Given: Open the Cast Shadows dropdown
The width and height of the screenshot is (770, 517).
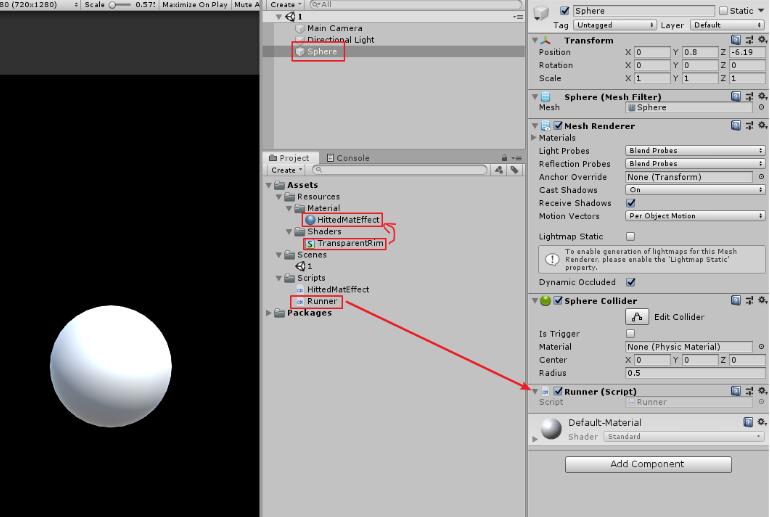Looking at the screenshot, I should [x=695, y=190].
